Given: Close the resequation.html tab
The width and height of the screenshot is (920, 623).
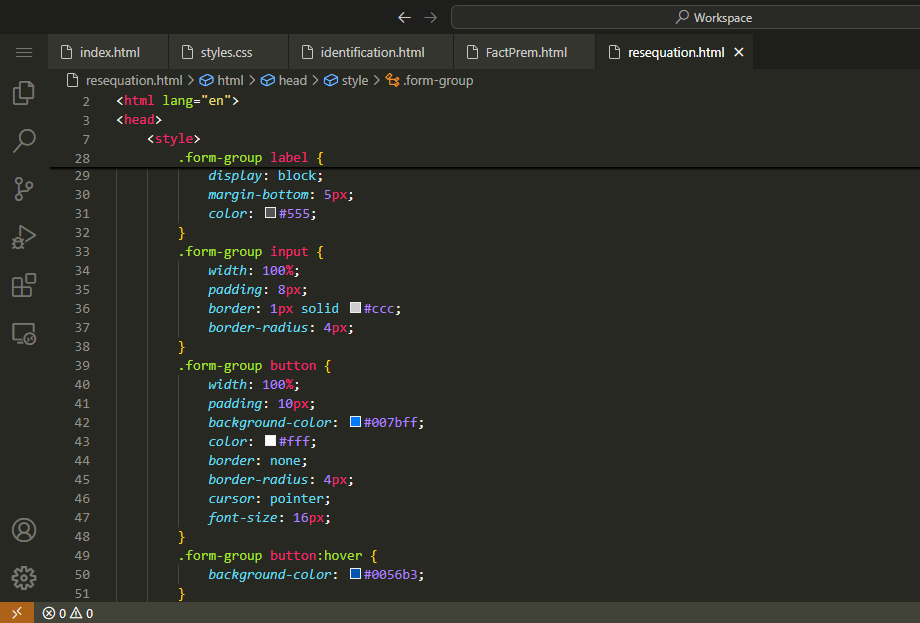Looking at the screenshot, I should 739,52.
